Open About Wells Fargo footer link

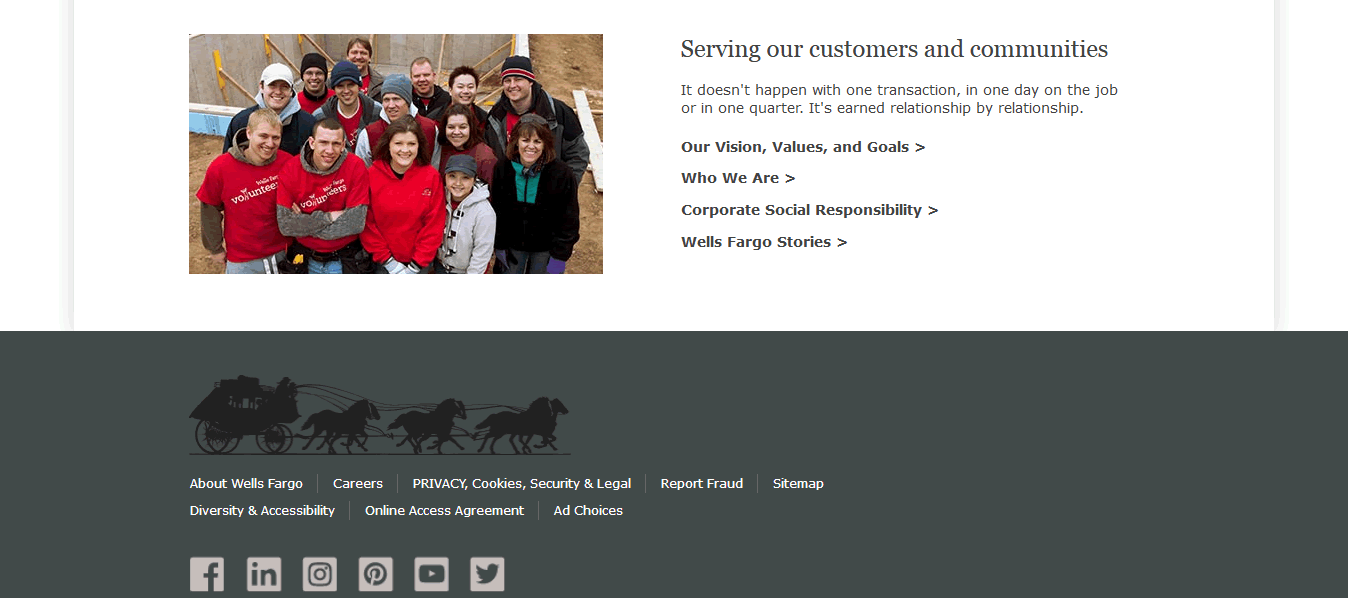tap(246, 484)
